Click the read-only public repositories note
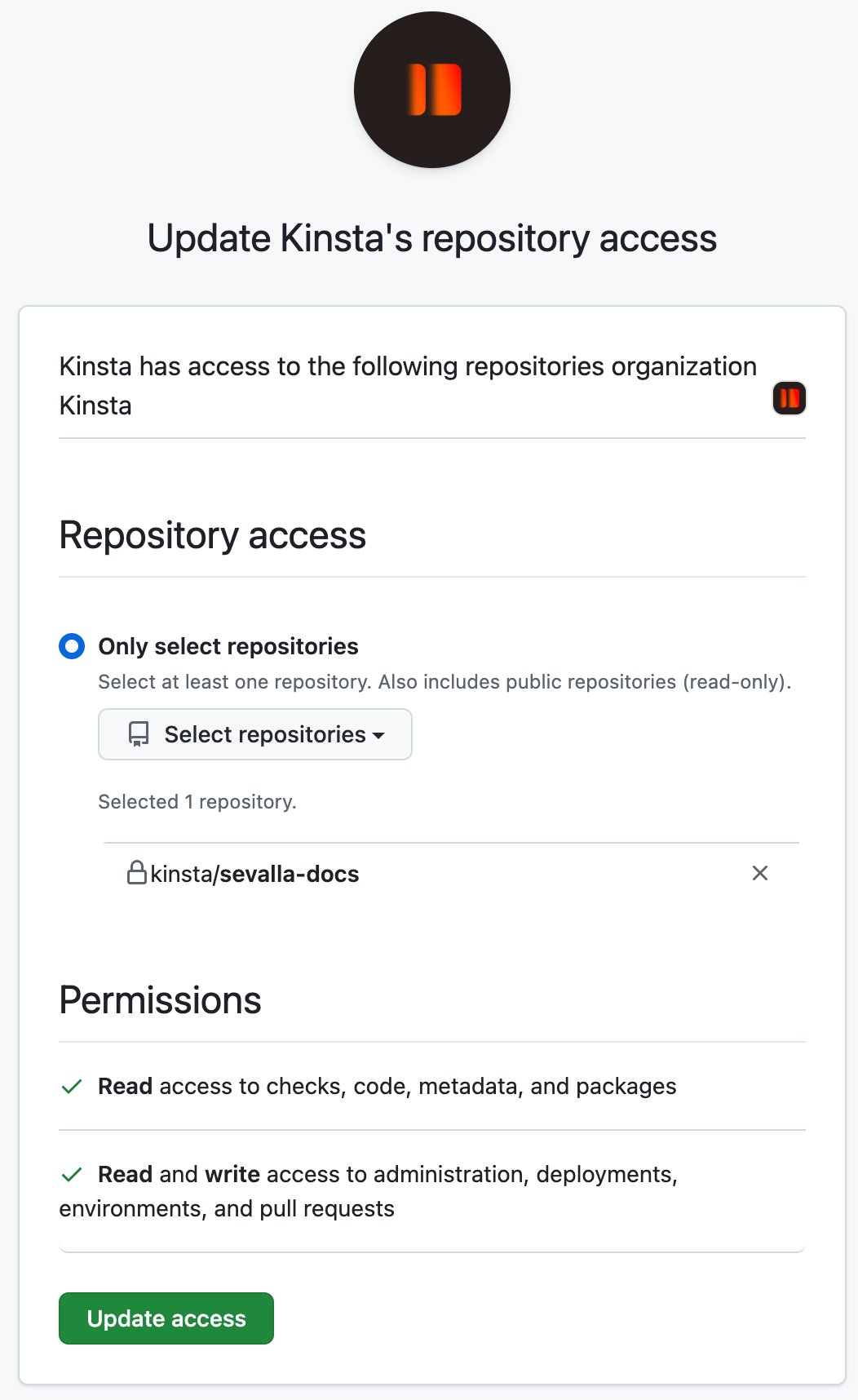Viewport: 858px width, 1400px height. [x=445, y=681]
